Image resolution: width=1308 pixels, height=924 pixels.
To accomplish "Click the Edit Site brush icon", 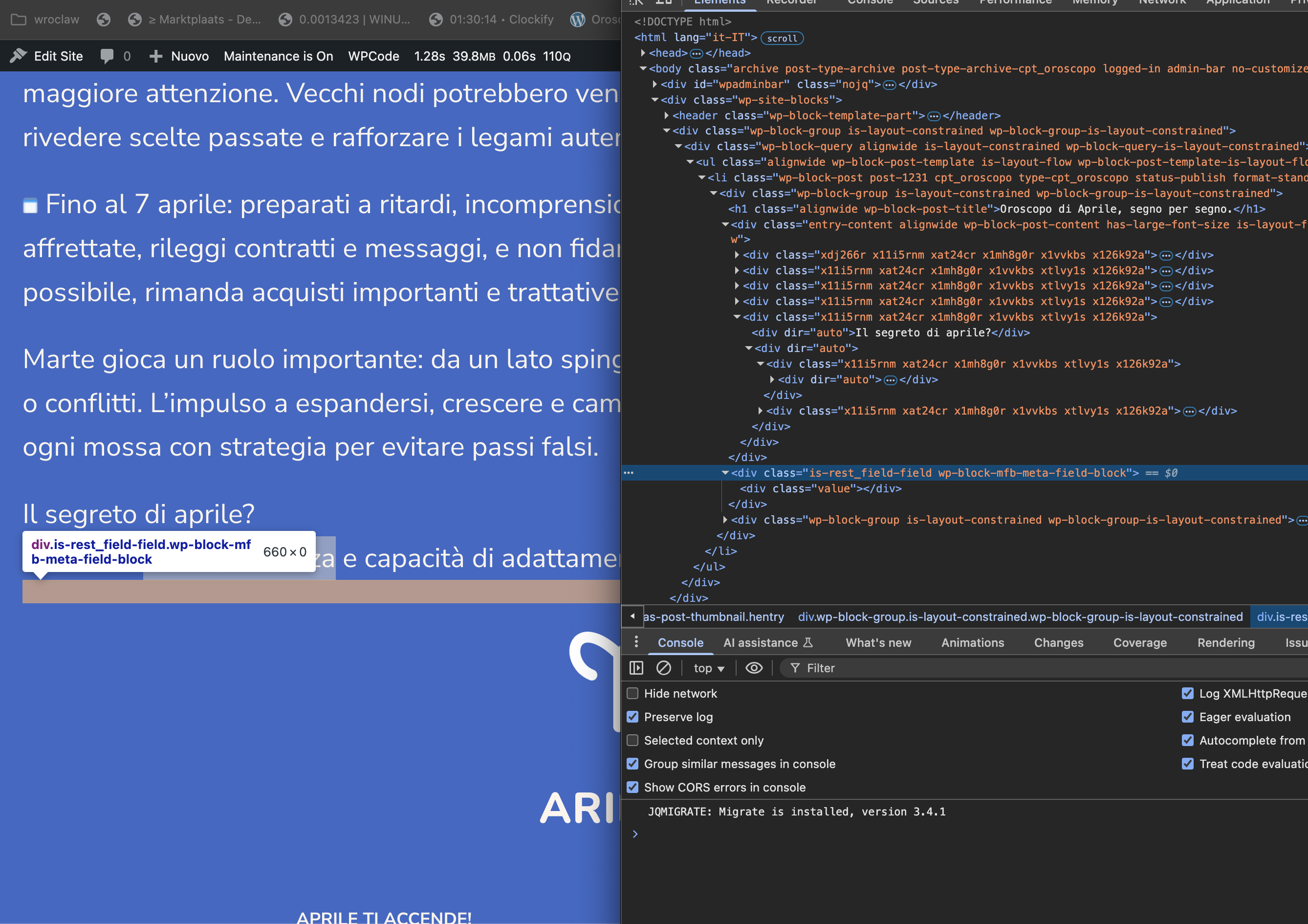I will [x=18, y=56].
